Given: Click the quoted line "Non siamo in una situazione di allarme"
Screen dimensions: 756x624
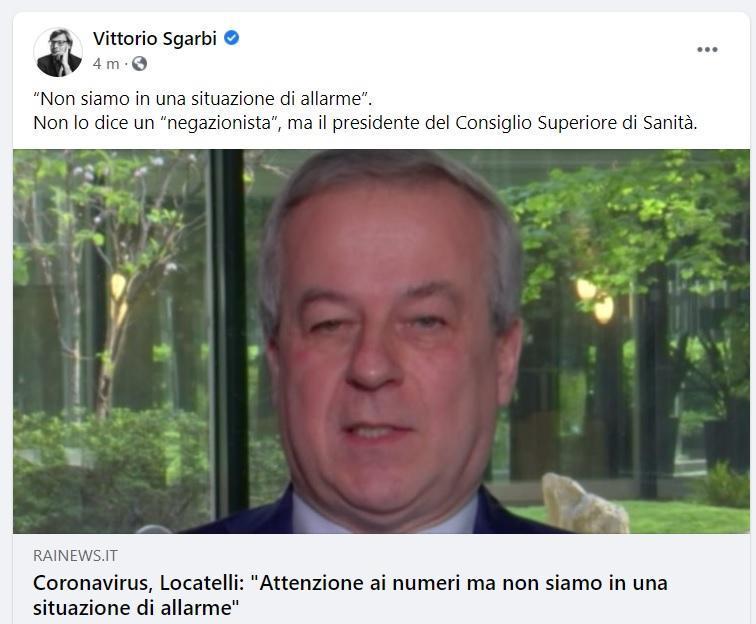Looking at the screenshot, I should pos(202,99).
